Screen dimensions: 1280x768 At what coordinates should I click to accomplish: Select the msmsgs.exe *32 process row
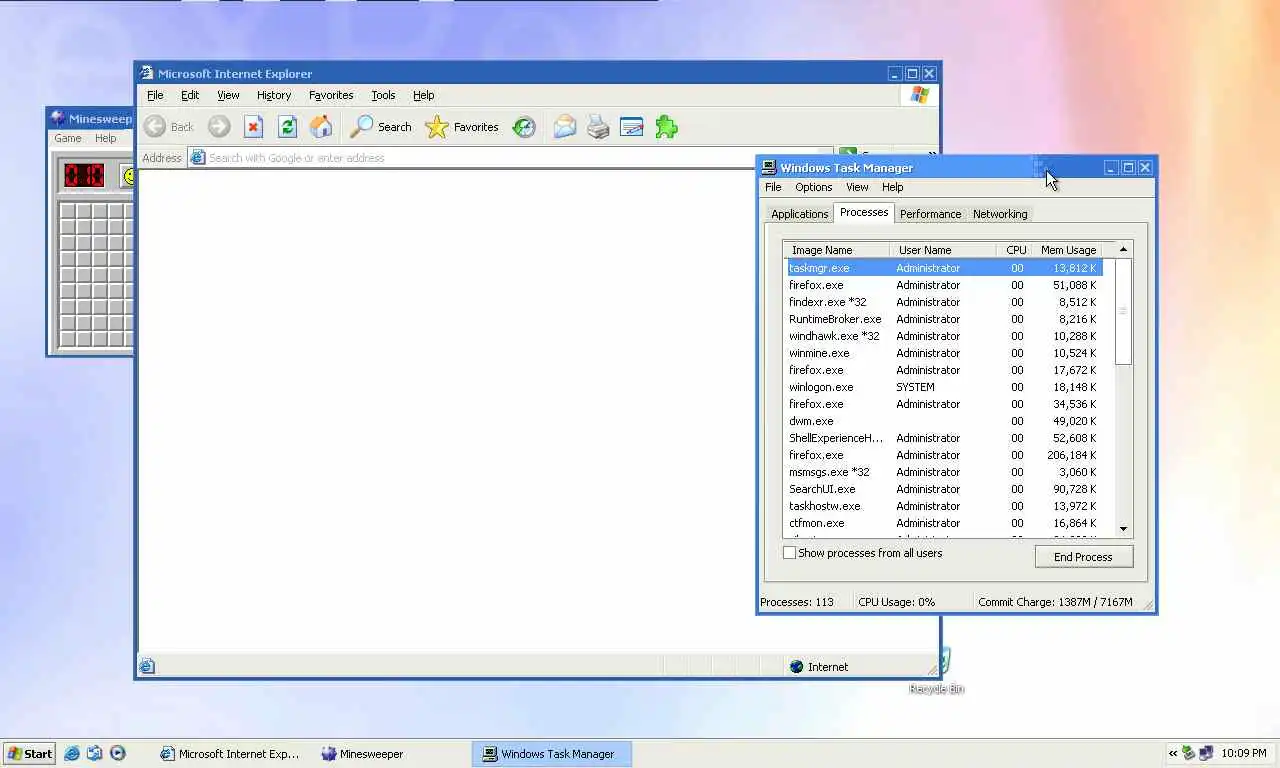click(943, 472)
